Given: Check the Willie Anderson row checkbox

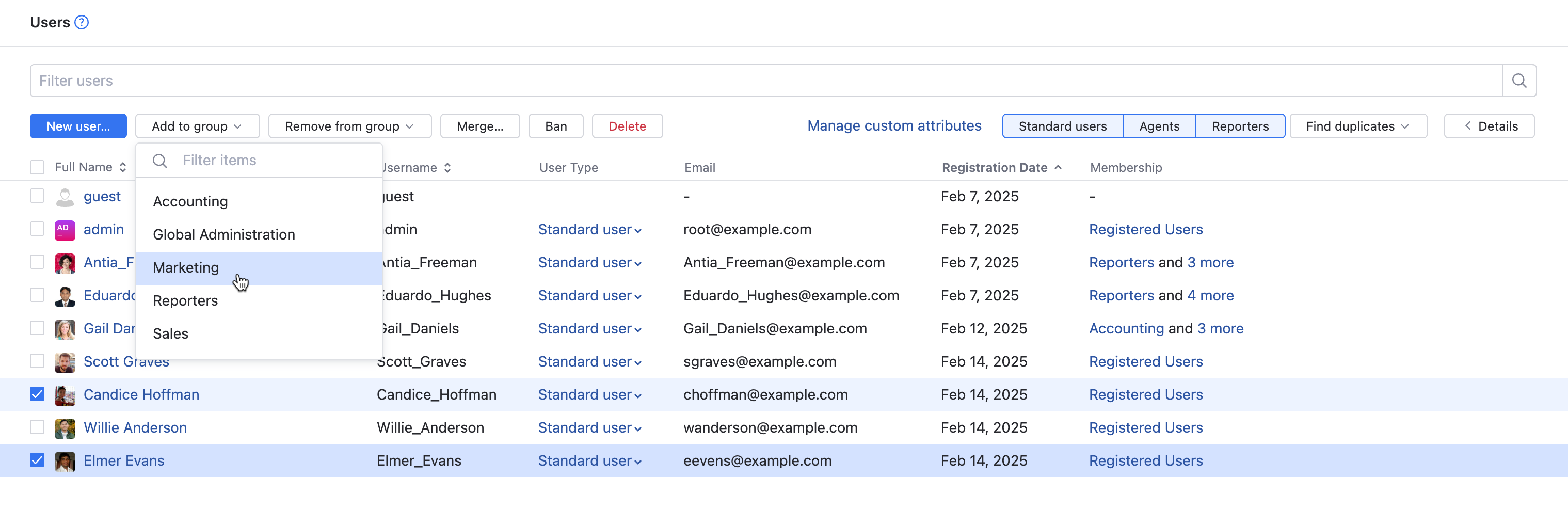Looking at the screenshot, I should coord(37,427).
